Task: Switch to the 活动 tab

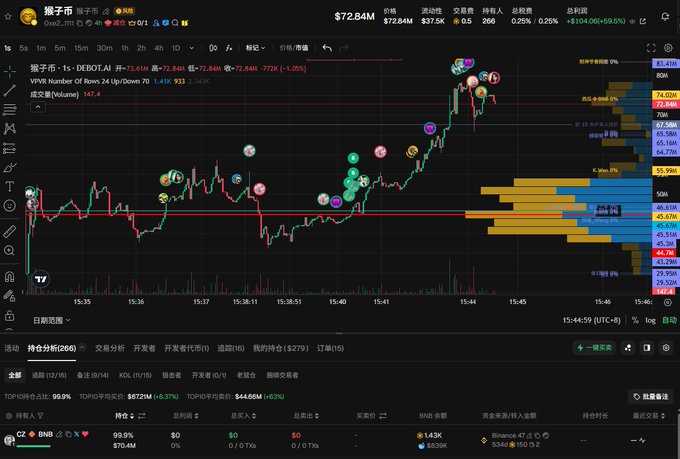Action: (12, 348)
